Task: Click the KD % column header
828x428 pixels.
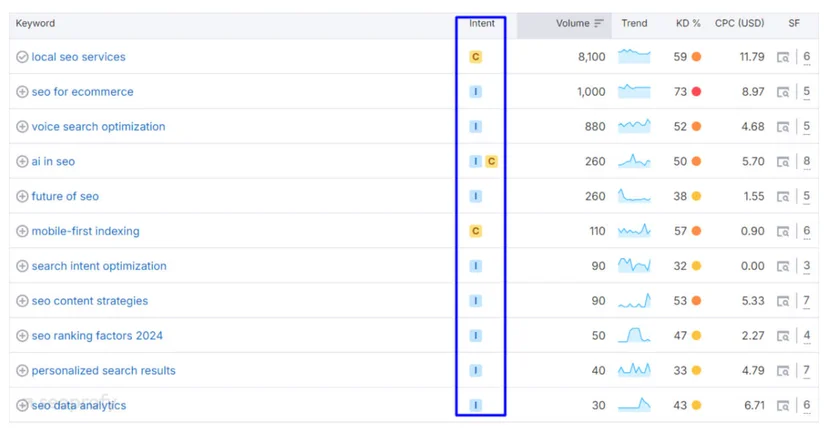Action: pyautogui.click(x=688, y=23)
